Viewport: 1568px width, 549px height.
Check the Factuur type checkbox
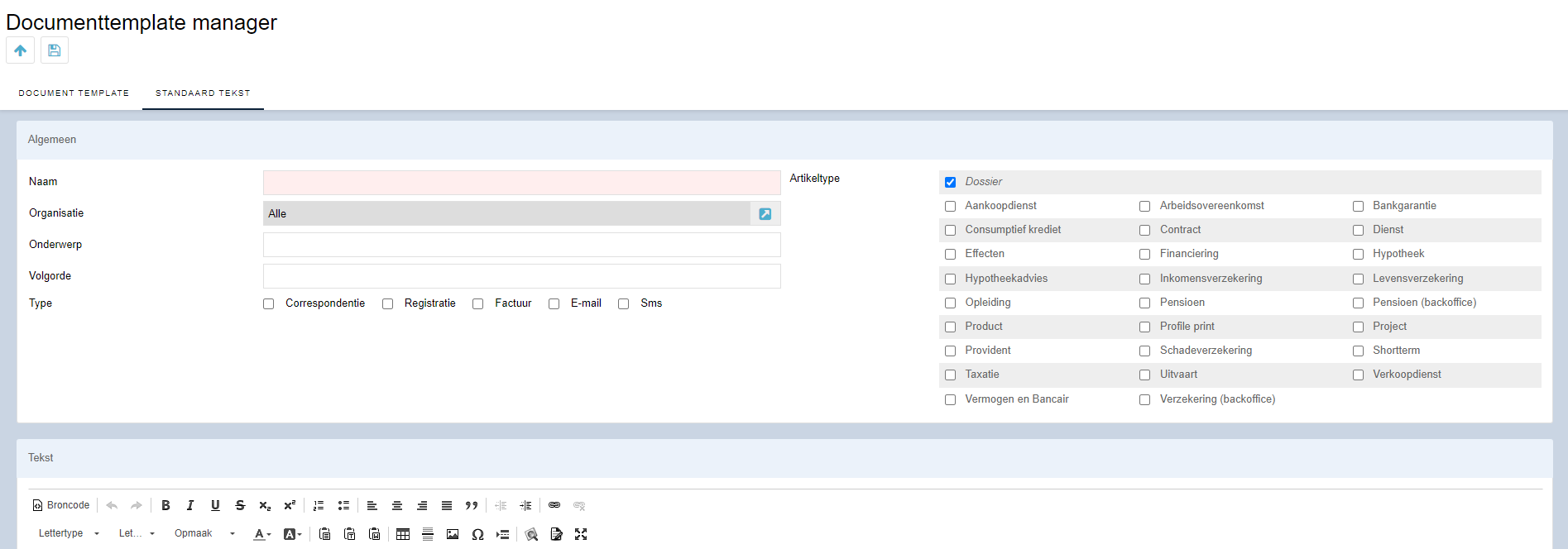coord(478,304)
